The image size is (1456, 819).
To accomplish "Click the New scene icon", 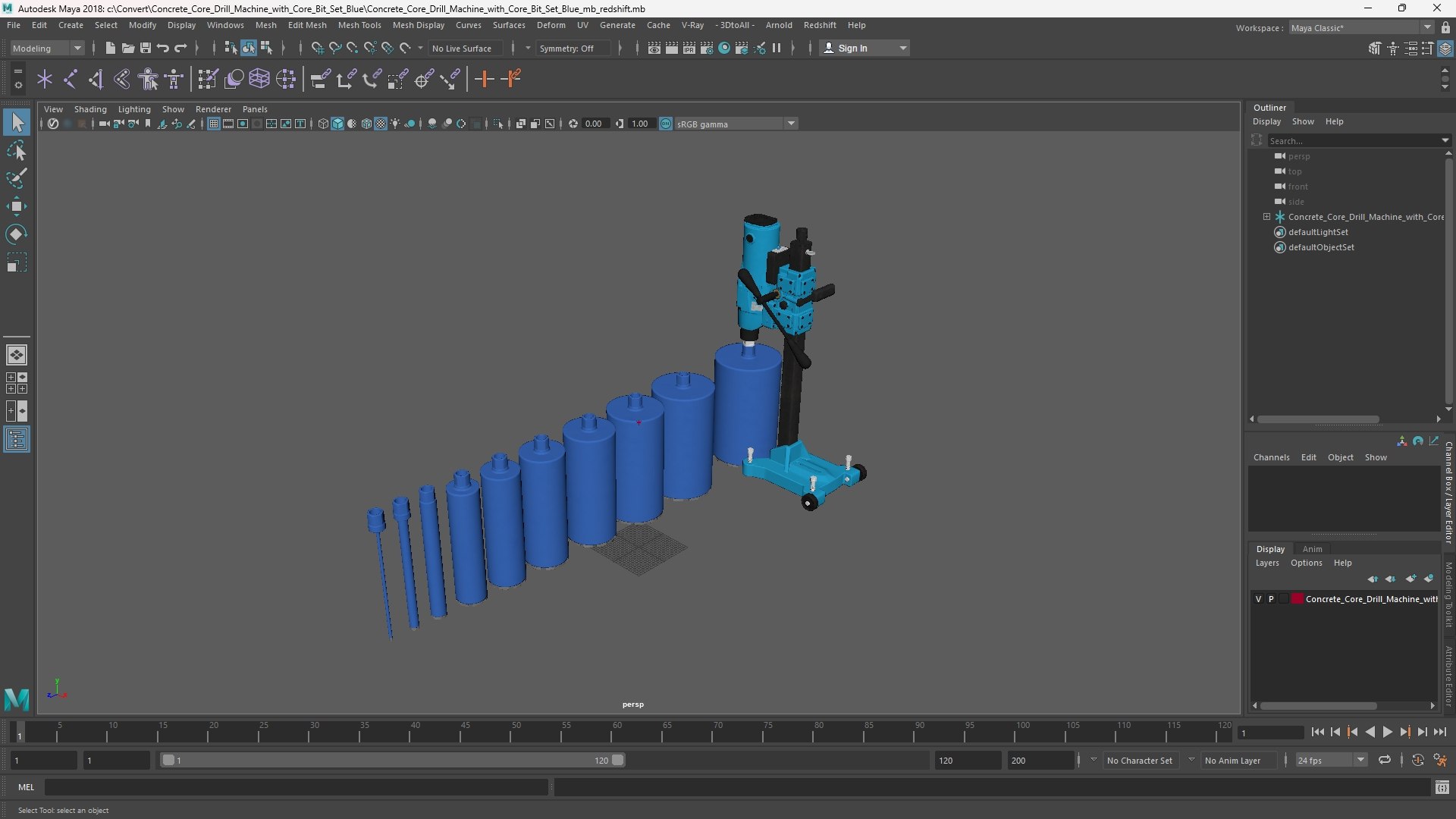I will tap(111, 48).
